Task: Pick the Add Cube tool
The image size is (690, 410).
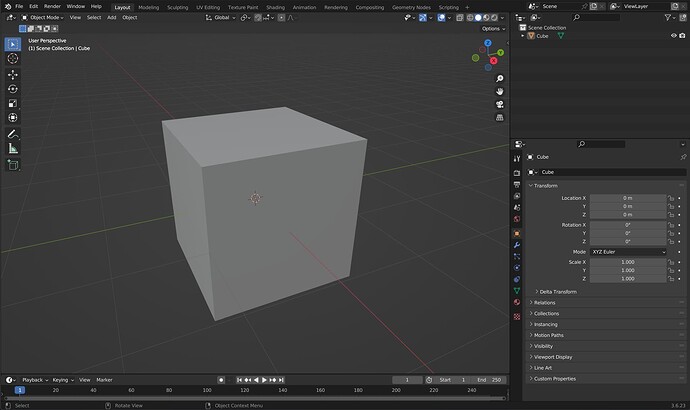Action: [x=13, y=165]
